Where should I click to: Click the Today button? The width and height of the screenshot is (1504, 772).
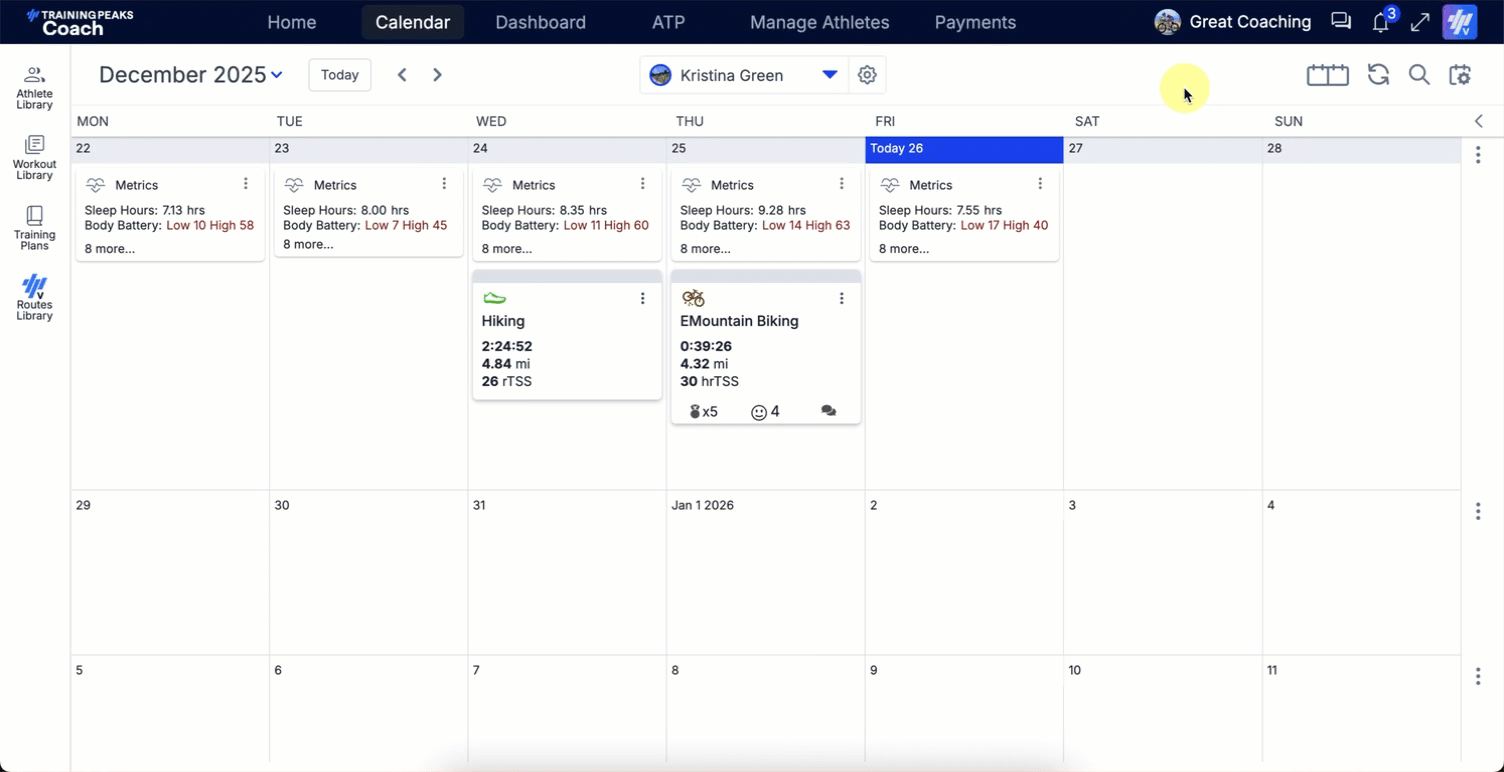click(340, 75)
